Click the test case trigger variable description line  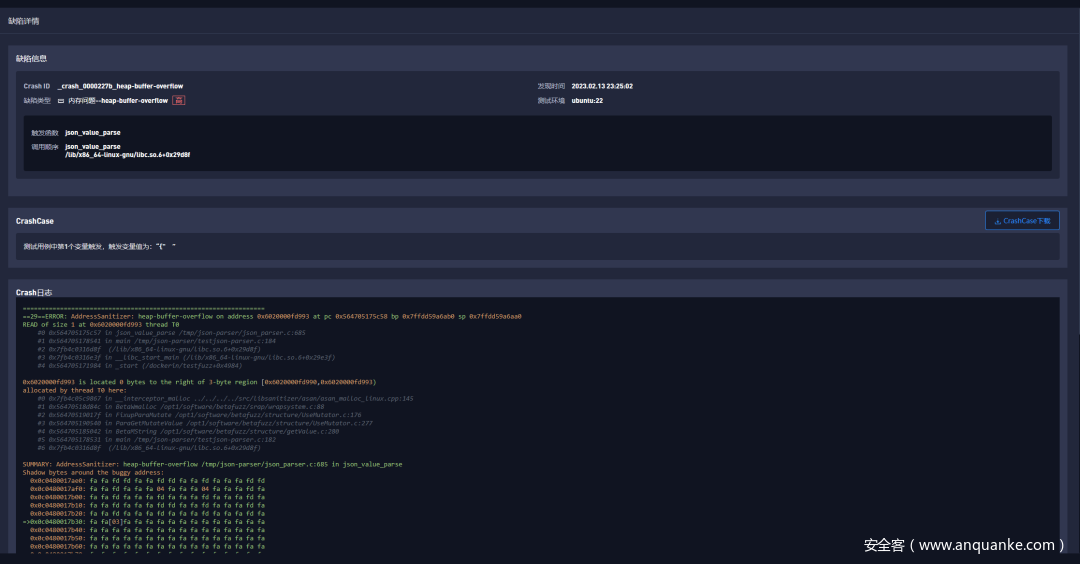tap(100, 246)
